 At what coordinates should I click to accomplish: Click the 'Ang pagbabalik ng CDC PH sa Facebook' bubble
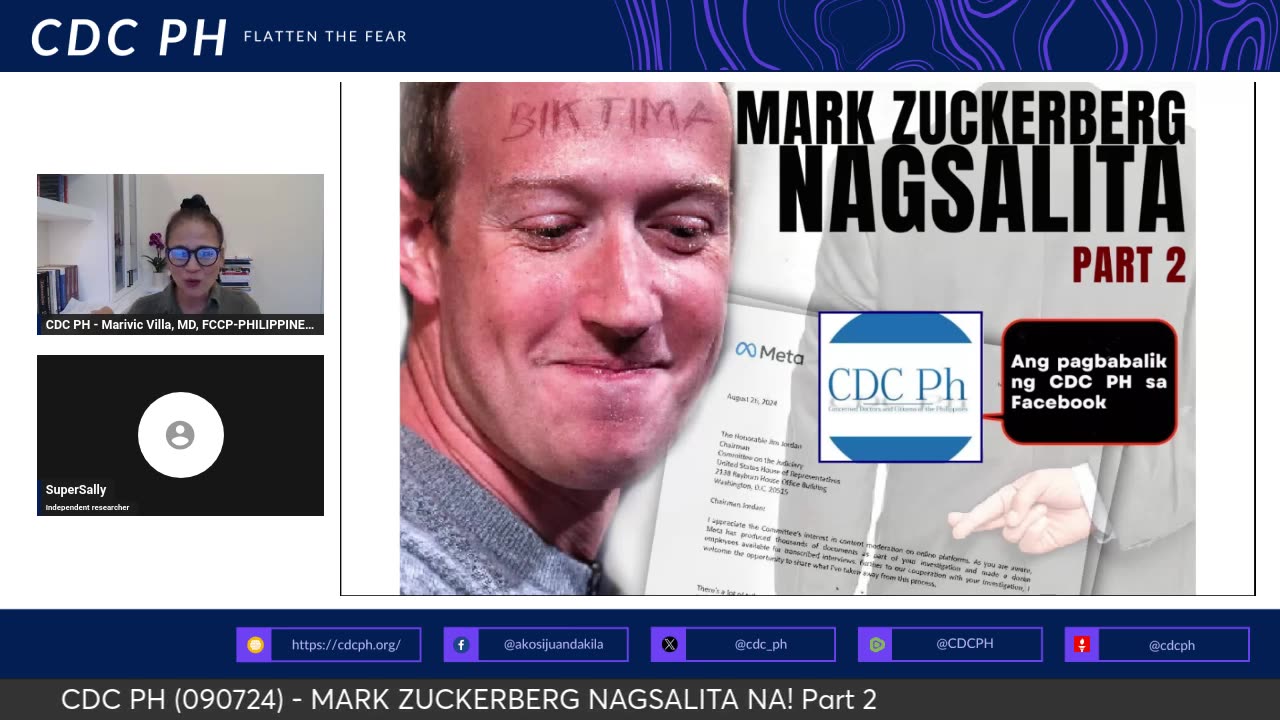pos(1088,382)
